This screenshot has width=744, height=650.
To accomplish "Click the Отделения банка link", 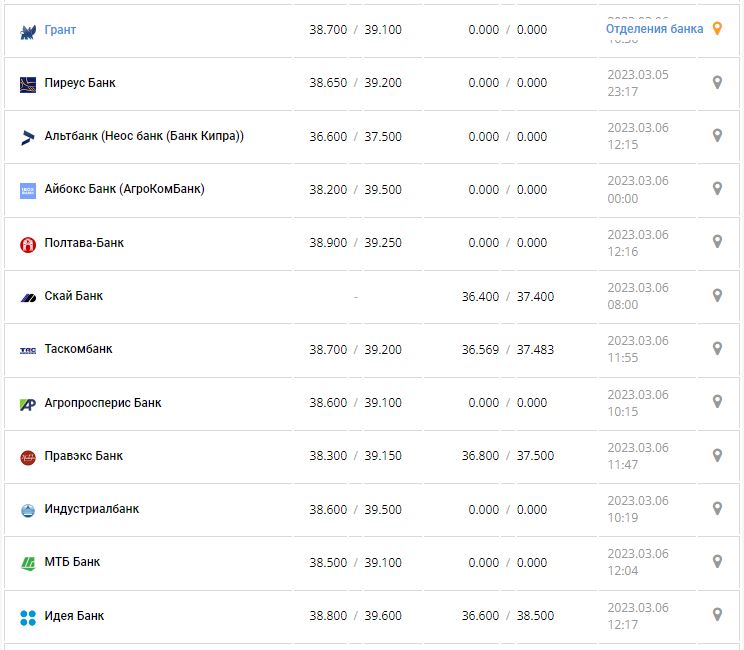I will pos(654,29).
